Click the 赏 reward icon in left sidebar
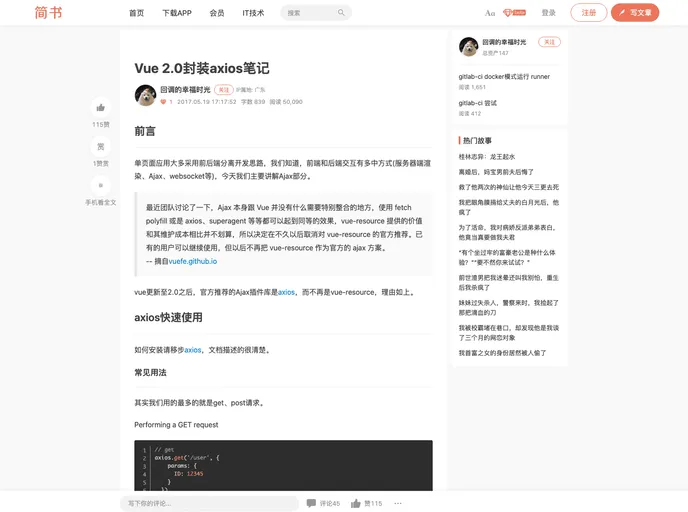Screen dimensions: 688x512 point(100,147)
